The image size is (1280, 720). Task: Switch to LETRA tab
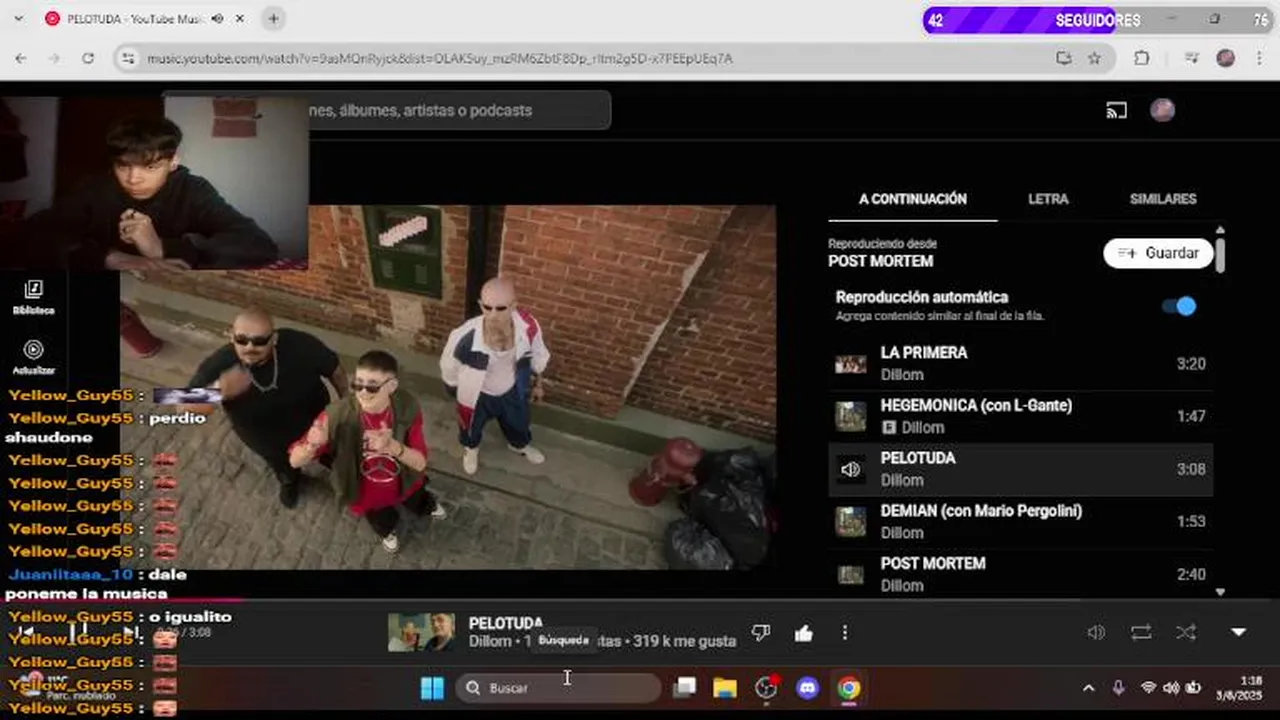[1048, 199]
